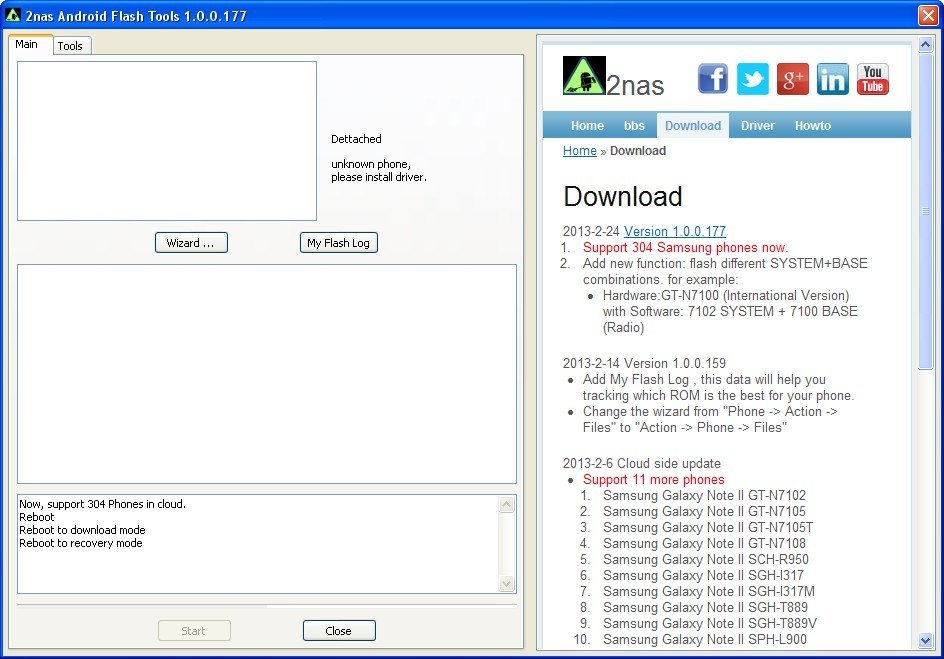The height and width of the screenshot is (659, 944).
Task: Click the web panel scrollbar thumb
Action: (x=925, y=211)
